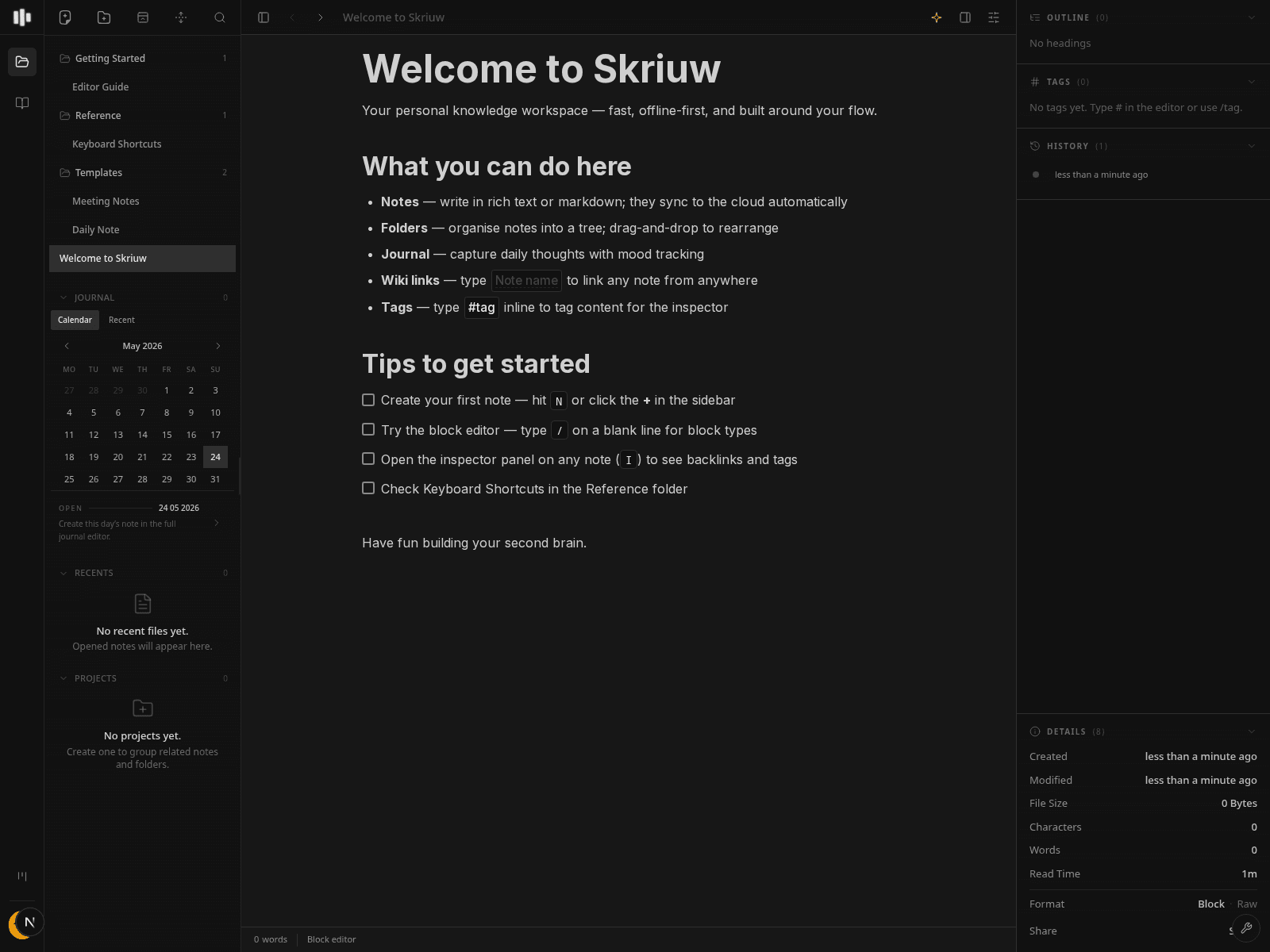
Task: Collapse the Projects section chevron
Action: (63, 678)
